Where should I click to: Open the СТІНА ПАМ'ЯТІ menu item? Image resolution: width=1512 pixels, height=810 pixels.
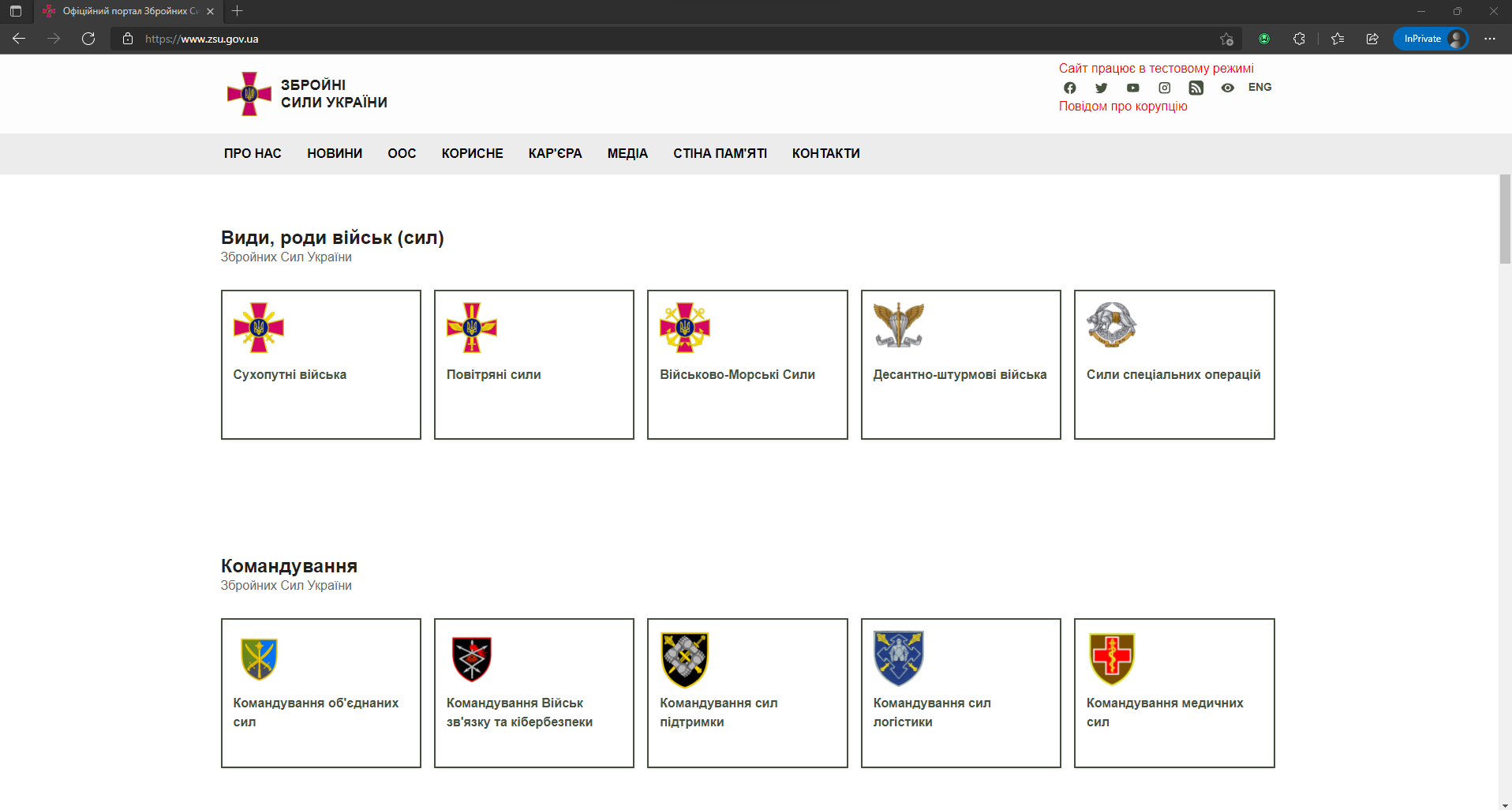[x=720, y=153]
